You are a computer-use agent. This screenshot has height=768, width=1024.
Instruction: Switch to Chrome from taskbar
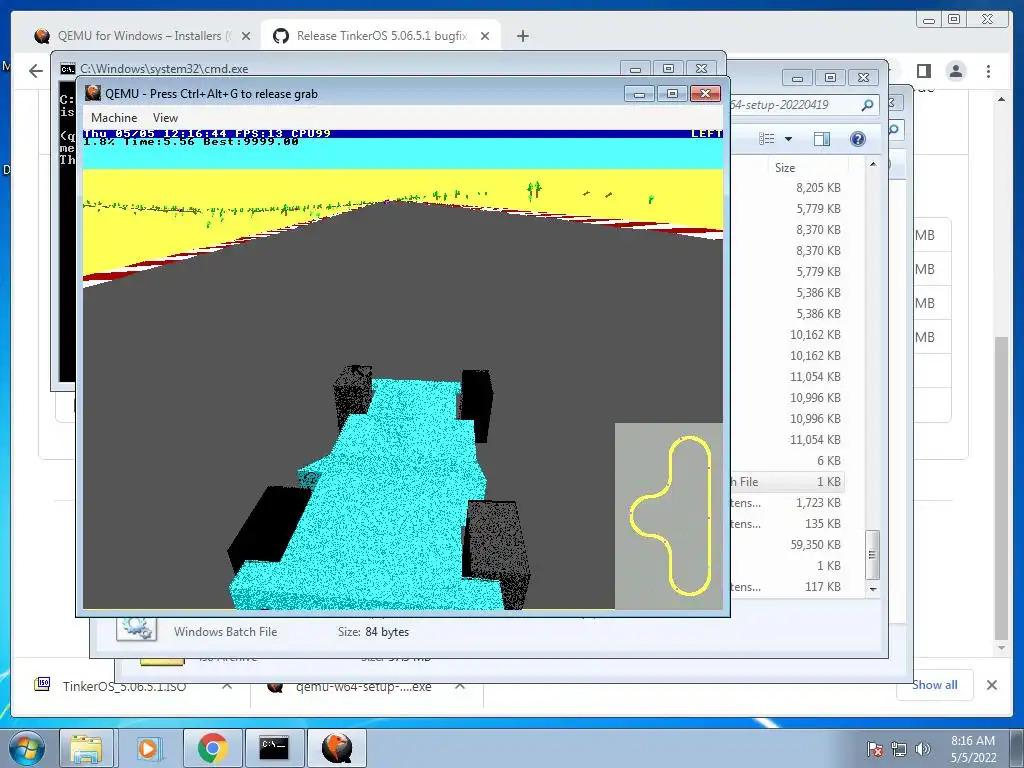(212, 748)
